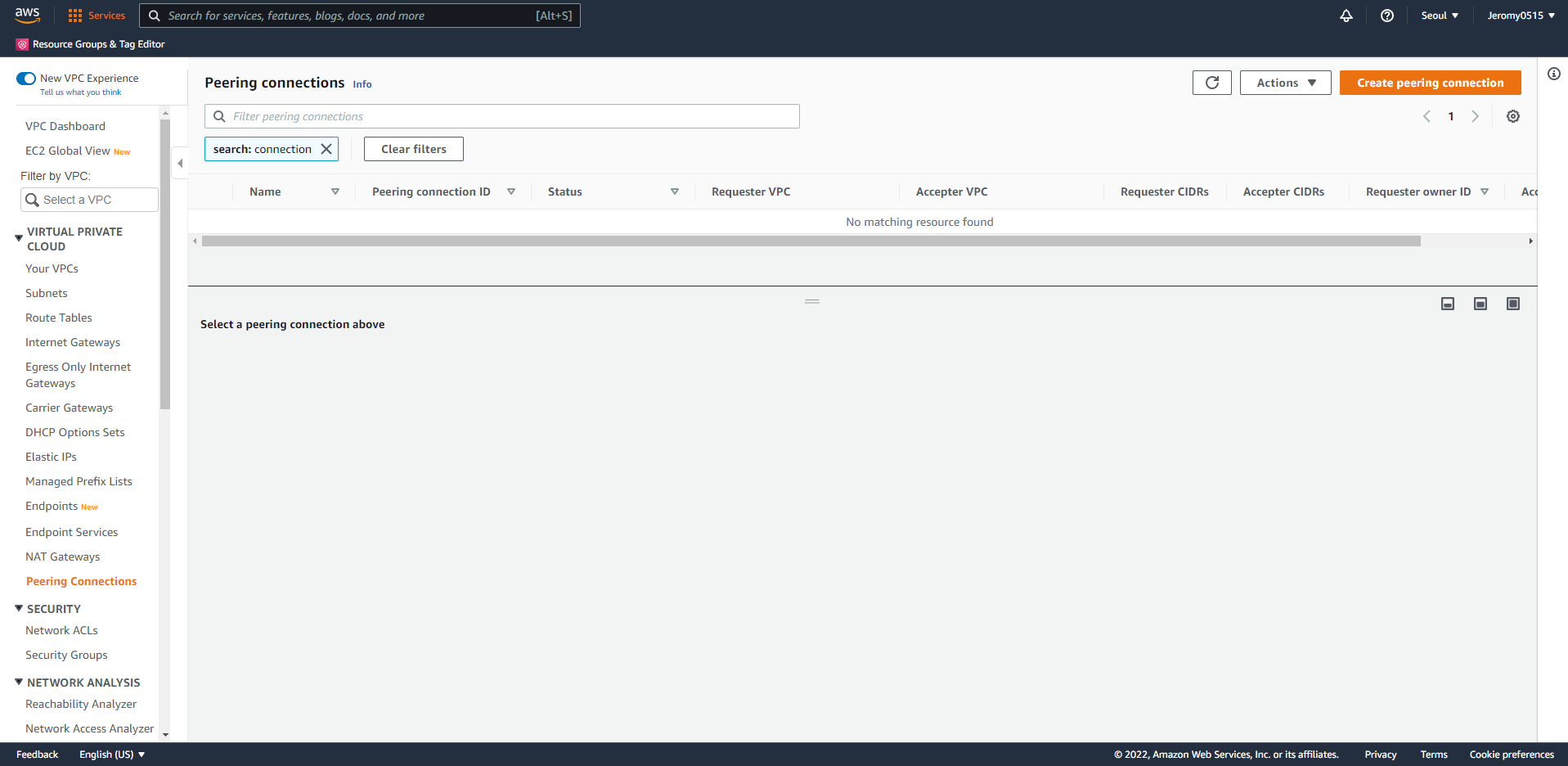Open the AWS home logo
Viewport: 1568px width, 766px height.
point(27,15)
